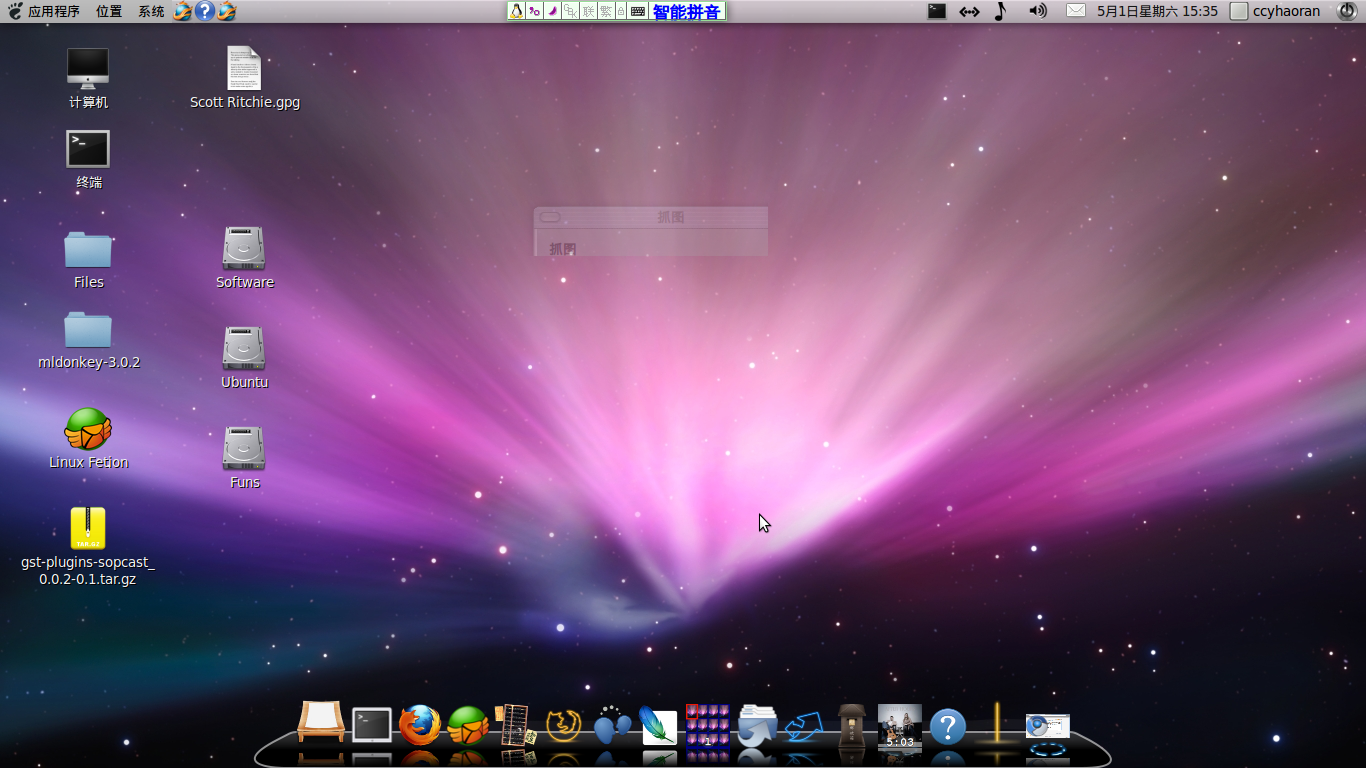The image size is (1366, 768).
Task: Open the calendar from date and time
Action: (x=1157, y=11)
